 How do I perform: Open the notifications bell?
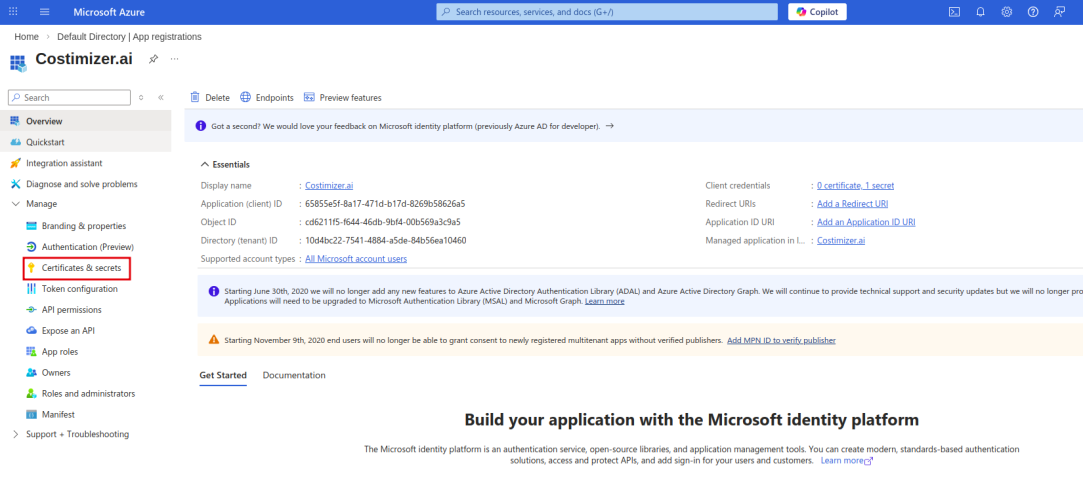980,12
